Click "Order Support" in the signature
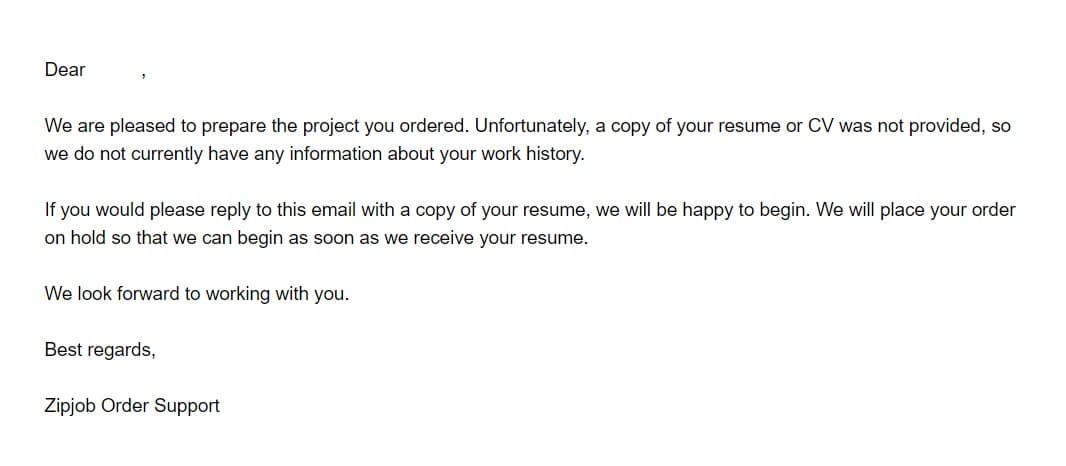The width and height of the screenshot is (1066, 466). coord(160,405)
